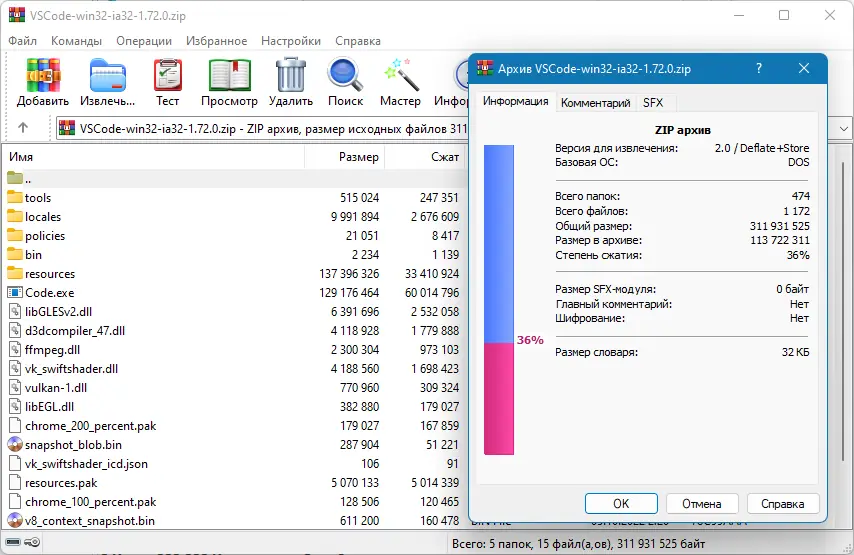The height and width of the screenshot is (555, 854).
Task: Click the archive path address field
Action: [262, 129]
